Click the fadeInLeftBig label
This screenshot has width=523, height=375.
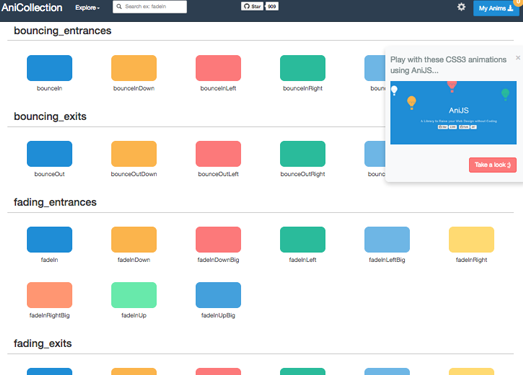coord(387,260)
